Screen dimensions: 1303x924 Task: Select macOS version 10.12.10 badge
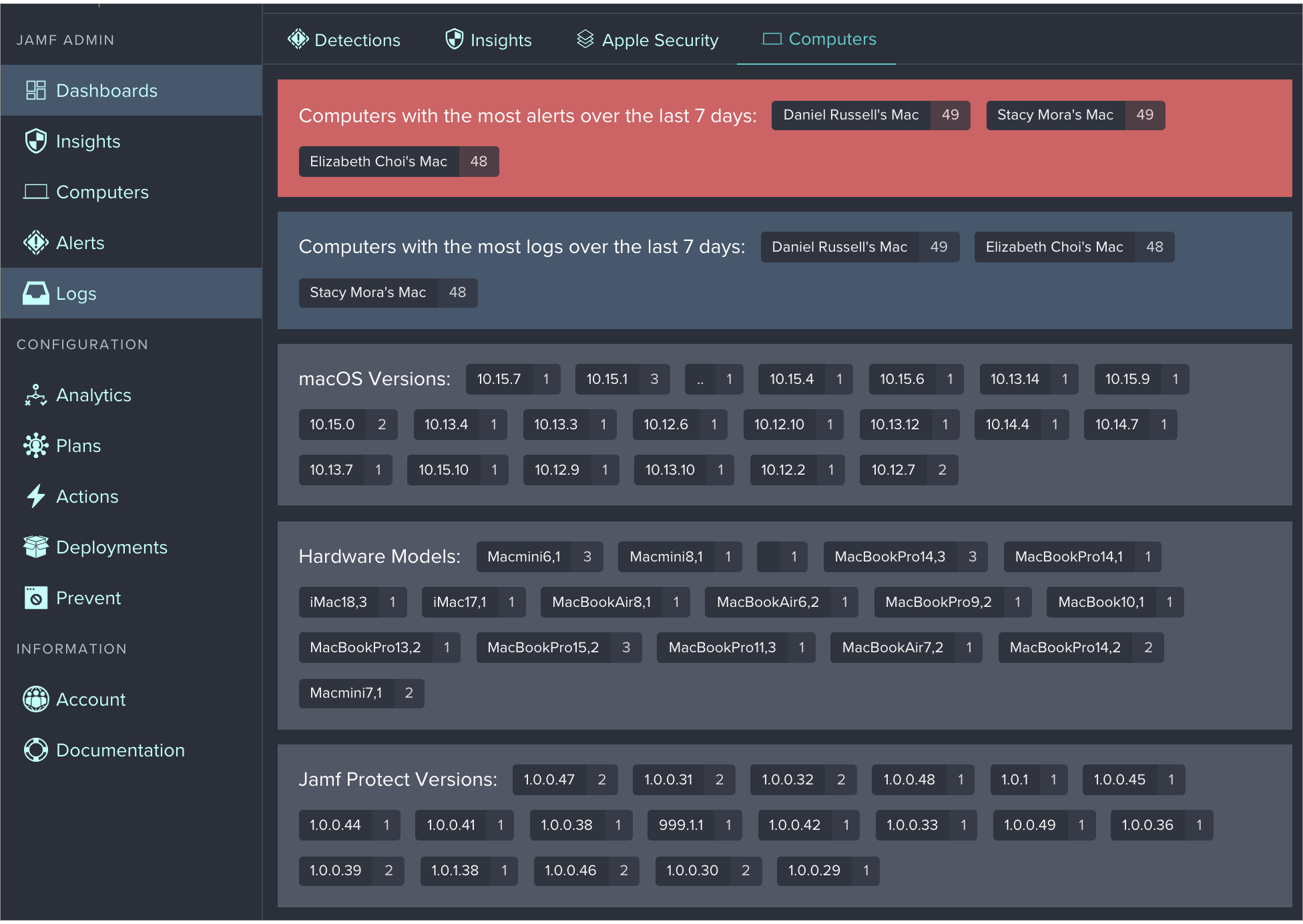click(x=793, y=425)
